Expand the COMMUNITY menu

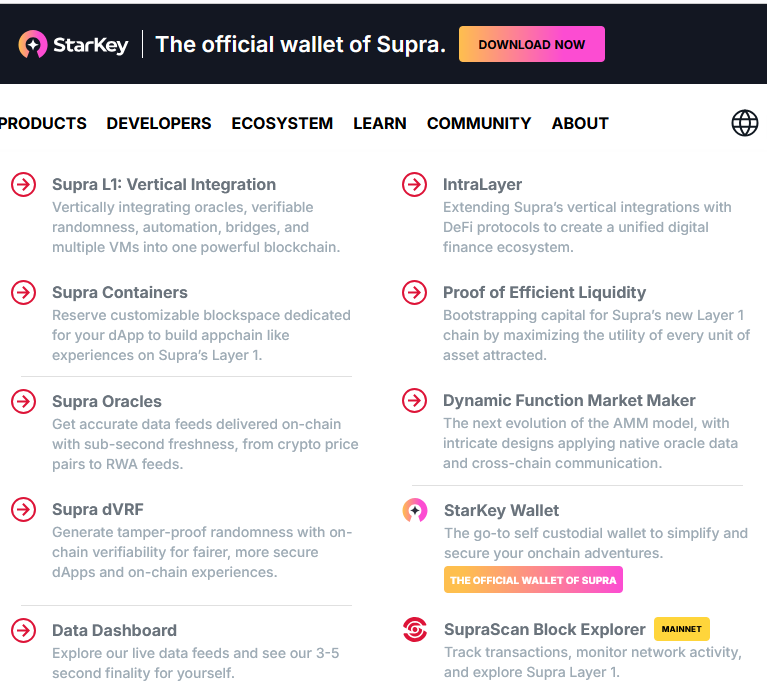click(x=479, y=123)
